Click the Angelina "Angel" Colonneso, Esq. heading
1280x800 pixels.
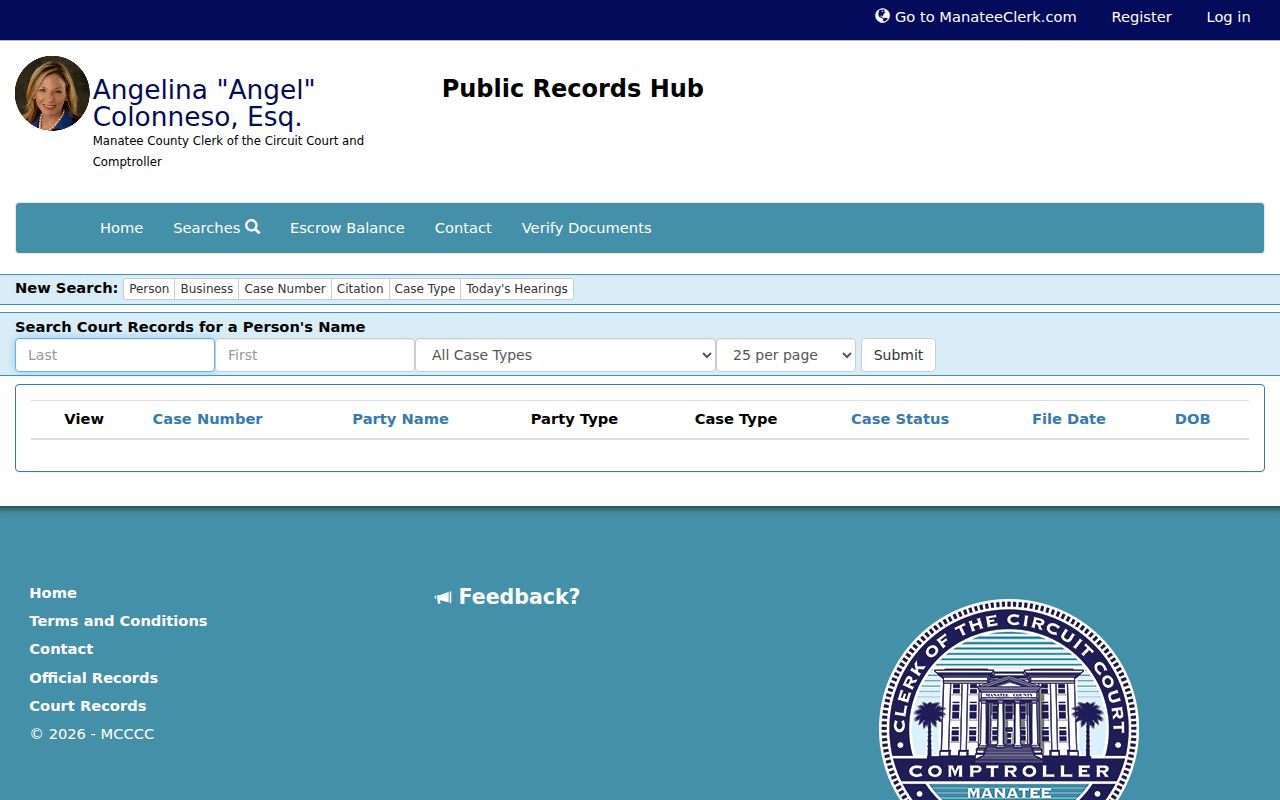click(204, 103)
